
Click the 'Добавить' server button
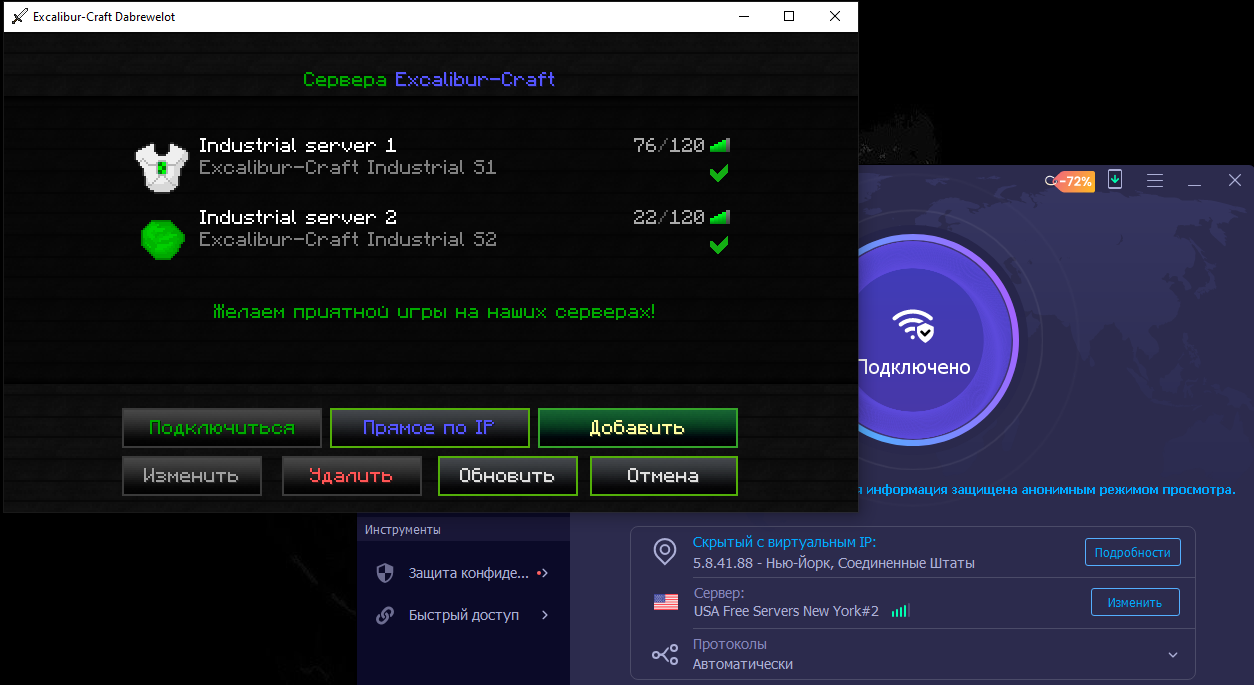[x=638, y=428]
